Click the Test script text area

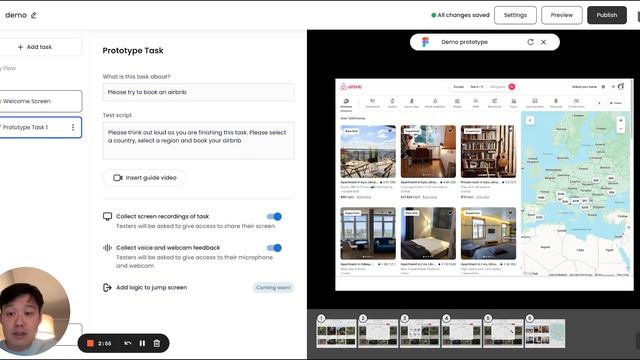coord(198,140)
